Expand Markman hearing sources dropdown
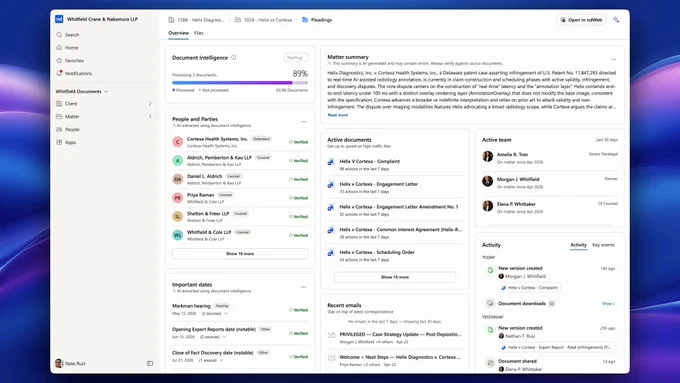The width and height of the screenshot is (680, 383). pyautogui.click(x=226, y=314)
